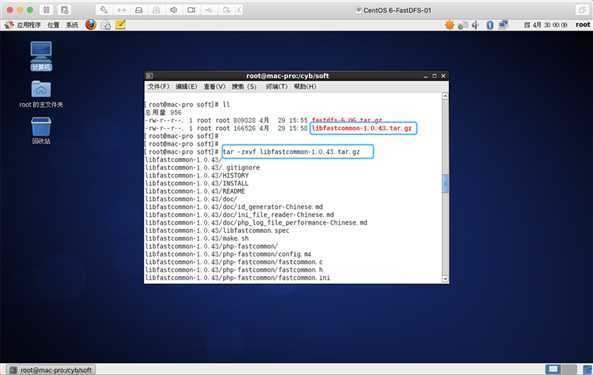Image resolution: width=593 pixels, height=375 pixels.
Task: Click the network connection tray icon
Action: tap(503, 25)
